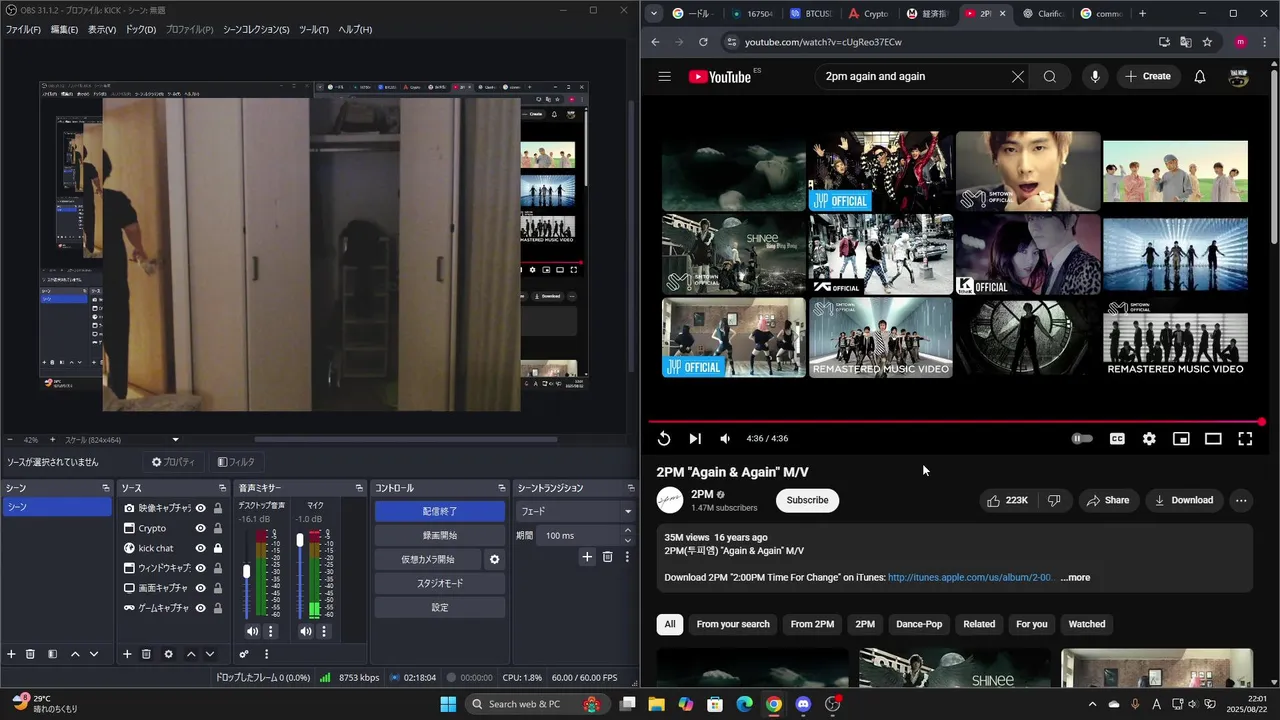The width and height of the screenshot is (1280, 720).
Task: Toggle visibility of the Crypto source
Action: pyautogui.click(x=201, y=528)
